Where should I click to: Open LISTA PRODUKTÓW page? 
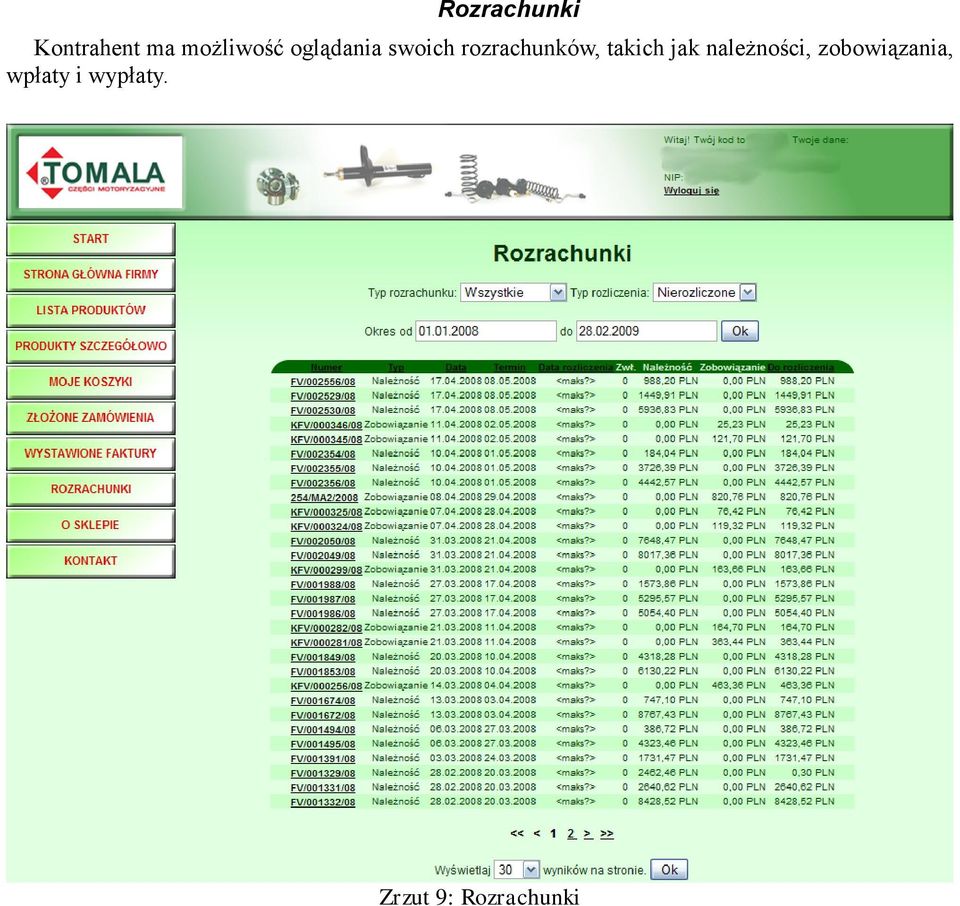[91, 310]
